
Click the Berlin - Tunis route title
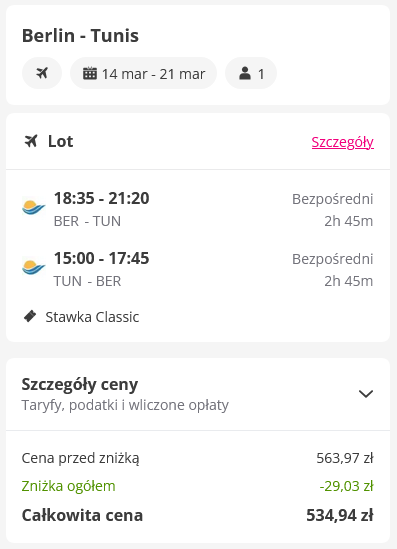pos(80,36)
